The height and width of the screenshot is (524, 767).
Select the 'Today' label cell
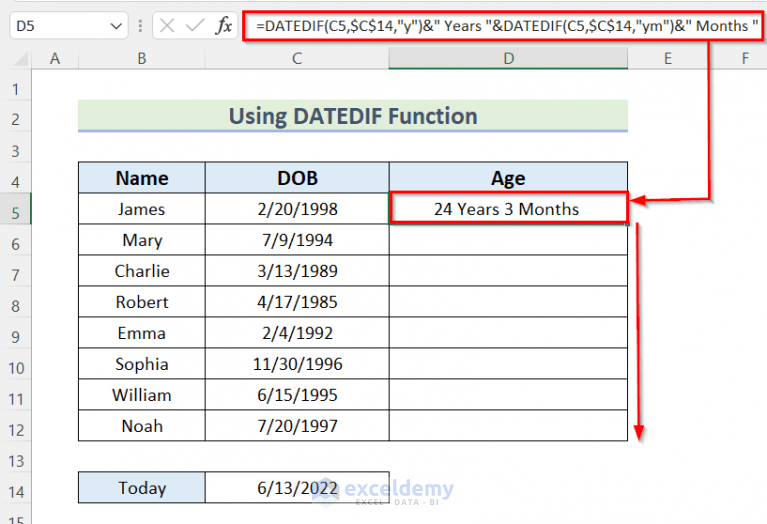coord(142,488)
